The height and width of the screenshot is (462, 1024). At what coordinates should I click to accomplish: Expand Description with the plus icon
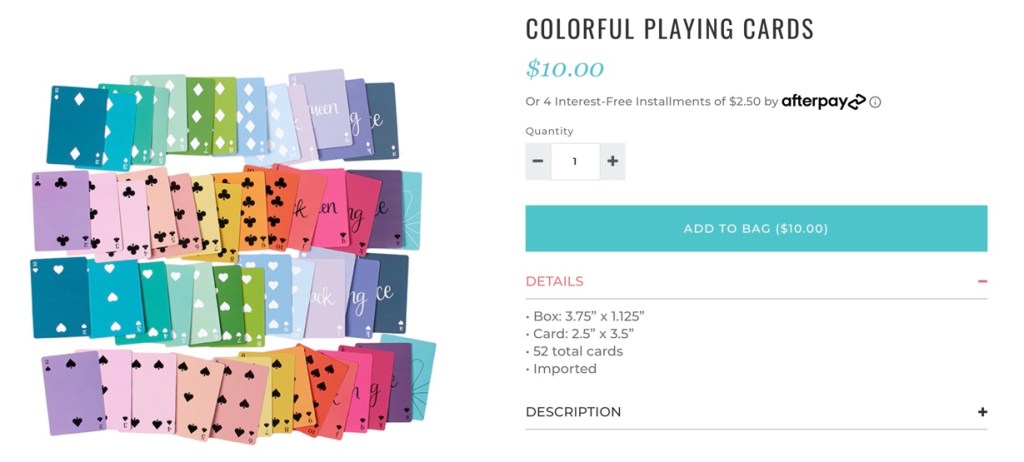(x=982, y=412)
